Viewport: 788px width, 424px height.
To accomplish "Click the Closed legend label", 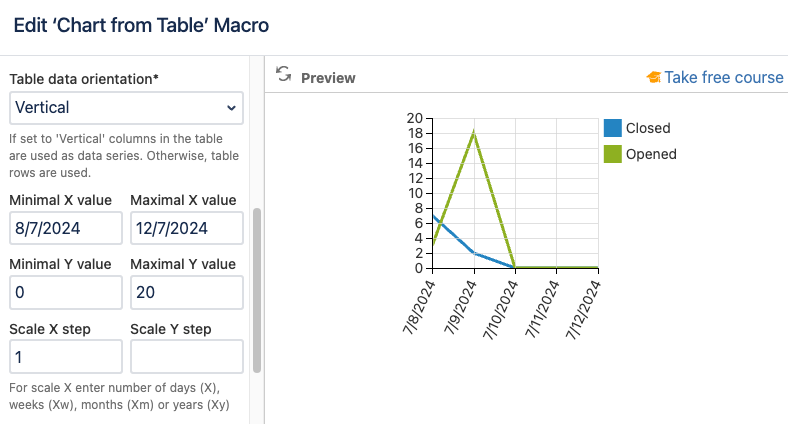I will point(648,128).
